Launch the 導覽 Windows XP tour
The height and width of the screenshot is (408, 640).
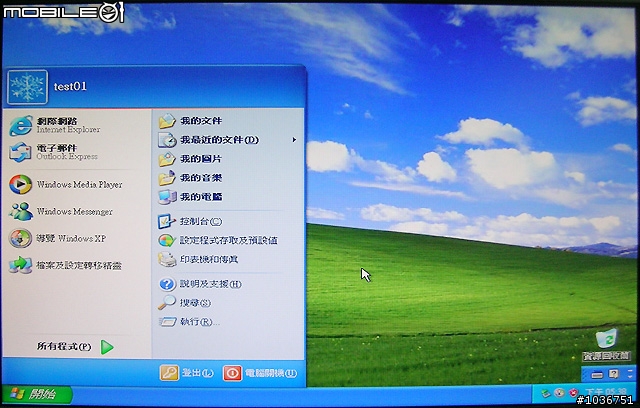(x=58, y=238)
